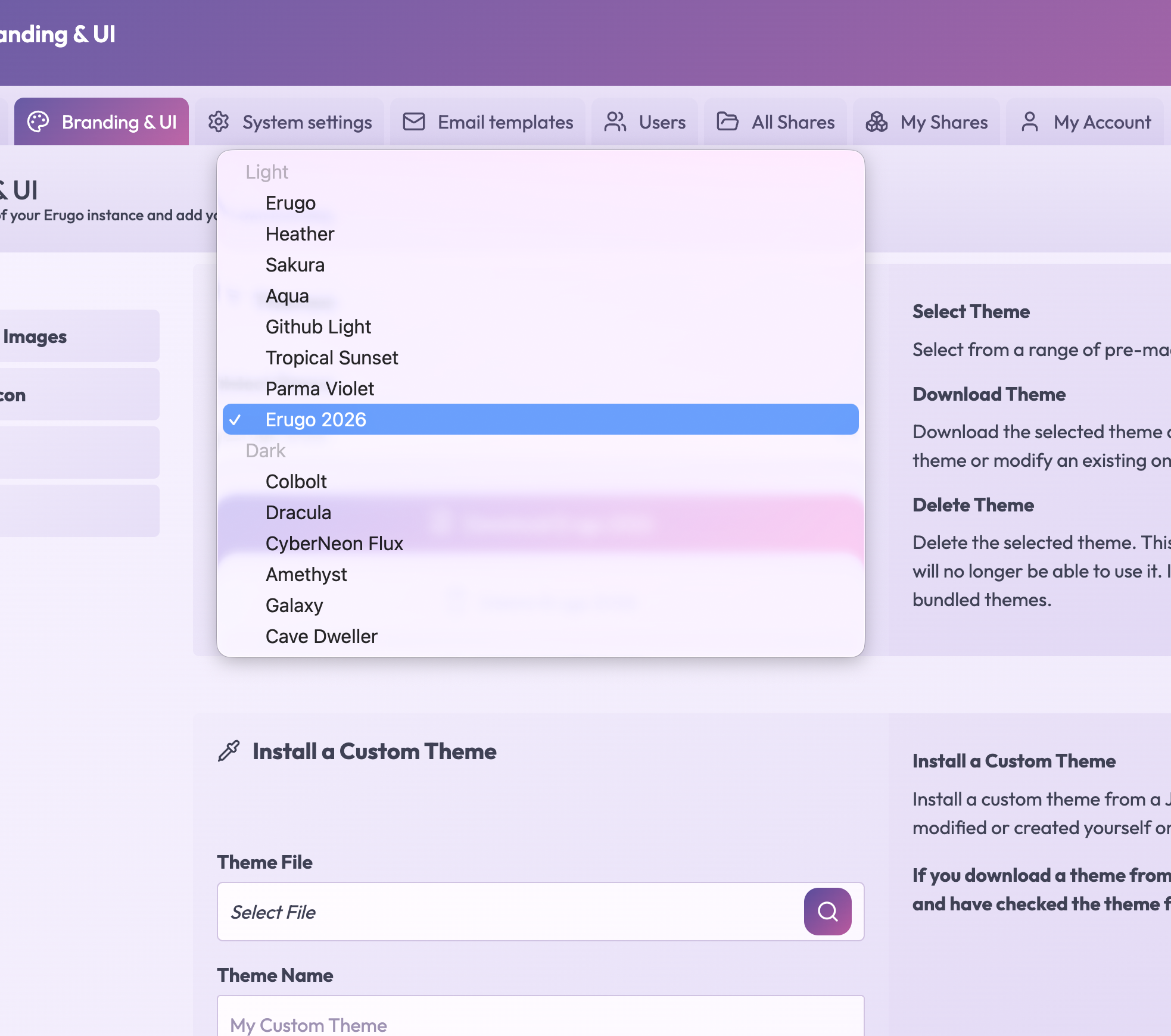Click the eyedropper icon beside Install a Custom Theme

click(x=228, y=750)
